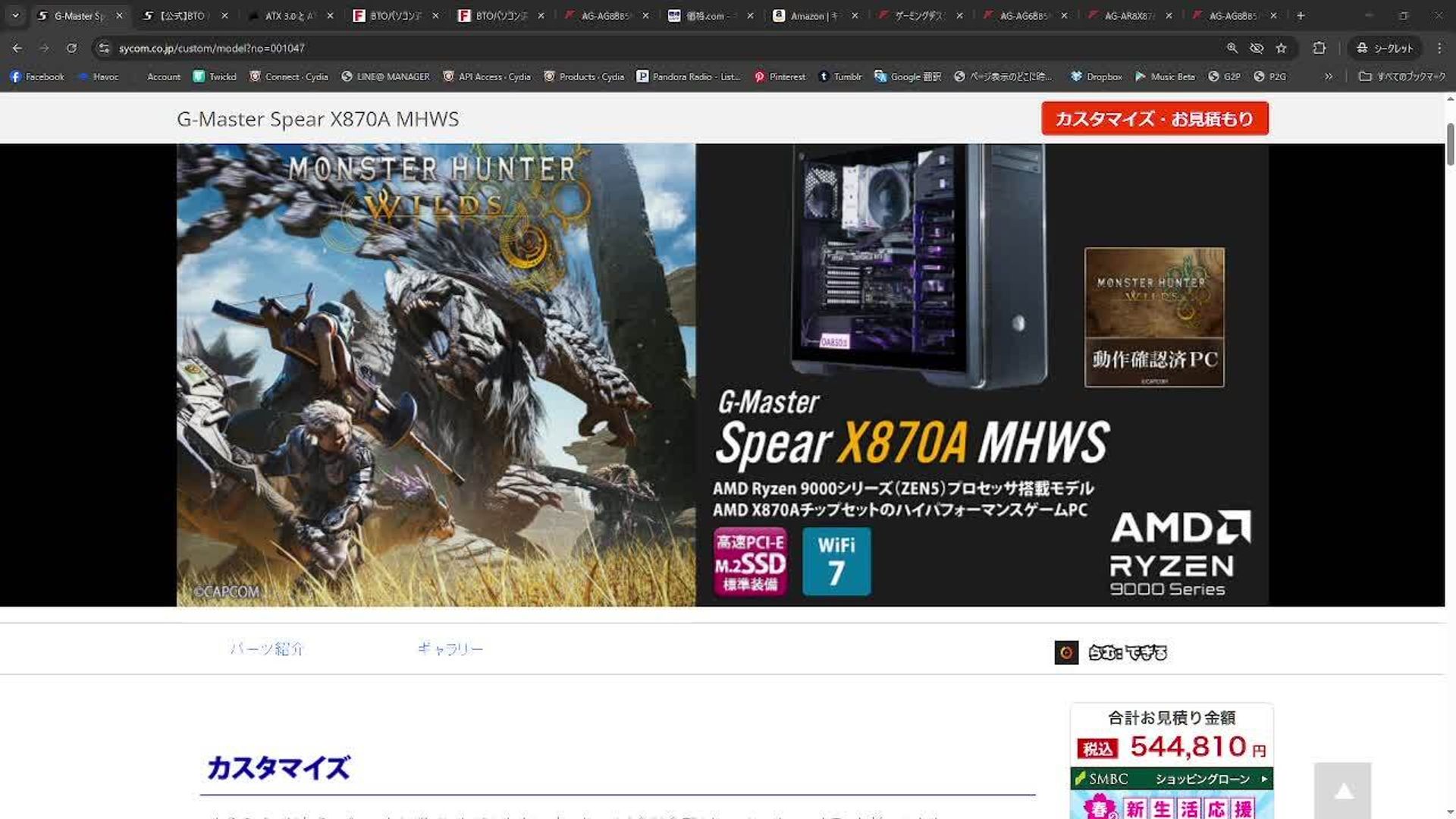Switch to the 価格.com tab

pyautogui.click(x=705, y=15)
